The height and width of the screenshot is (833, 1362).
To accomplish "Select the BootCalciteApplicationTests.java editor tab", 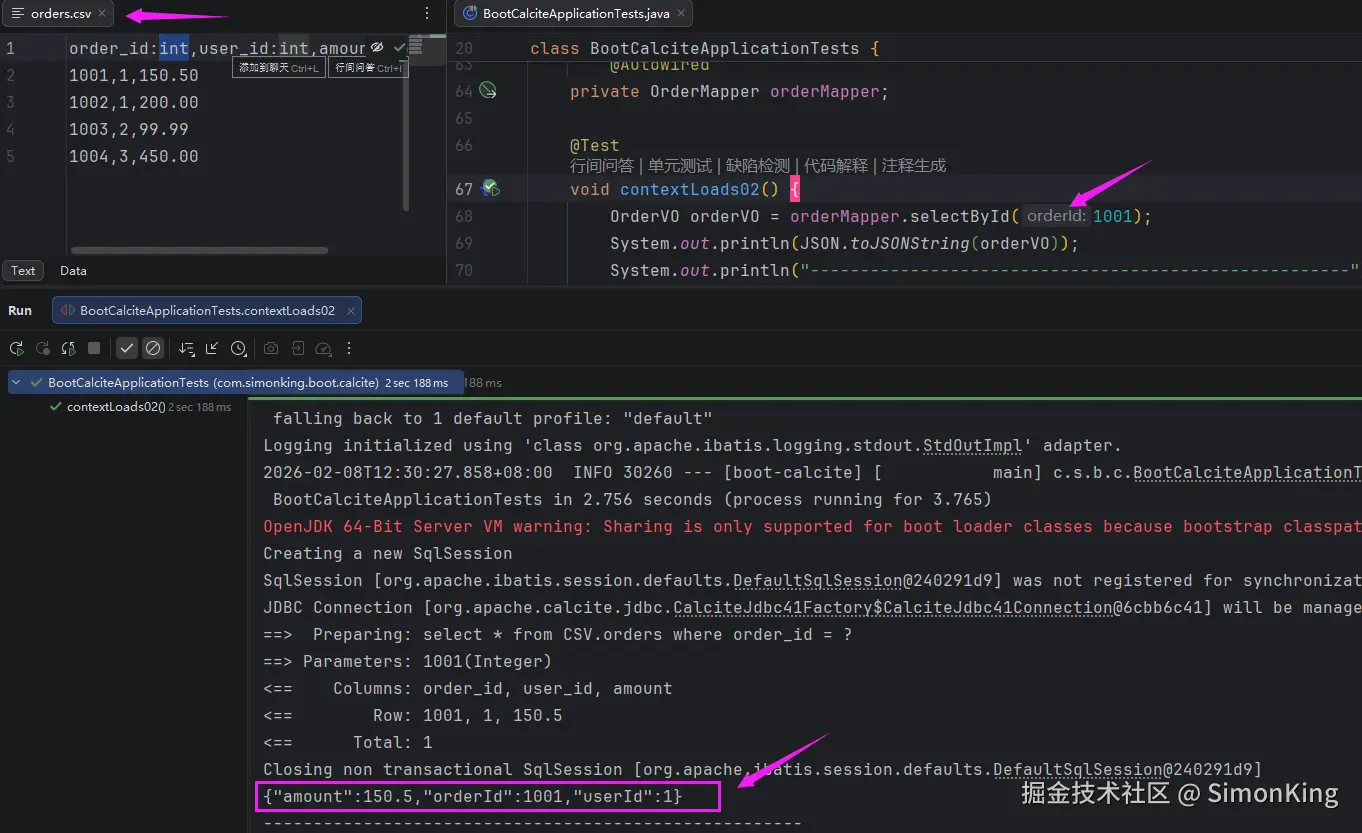I will (575, 14).
